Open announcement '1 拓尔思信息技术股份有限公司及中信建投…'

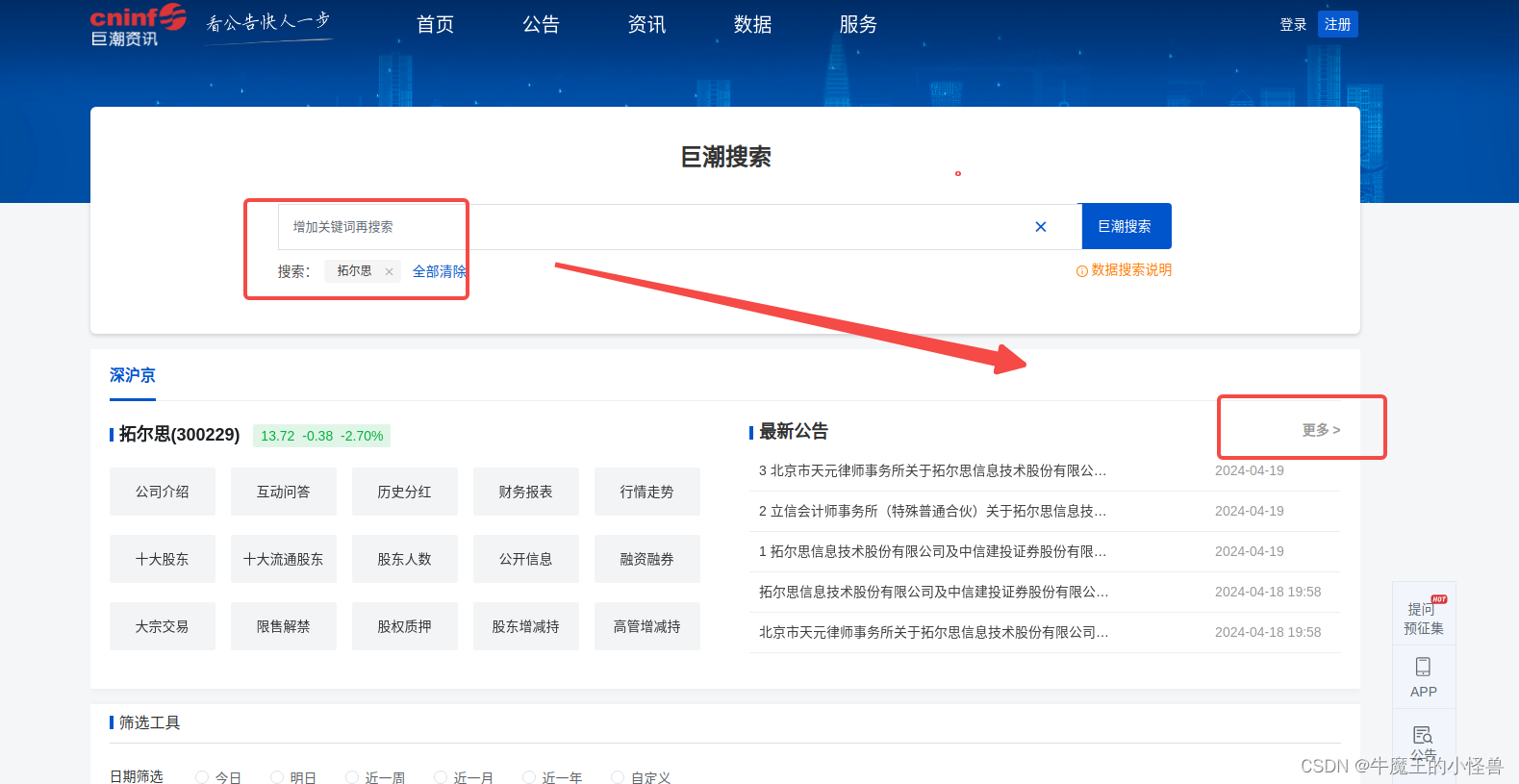click(x=932, y=551)
